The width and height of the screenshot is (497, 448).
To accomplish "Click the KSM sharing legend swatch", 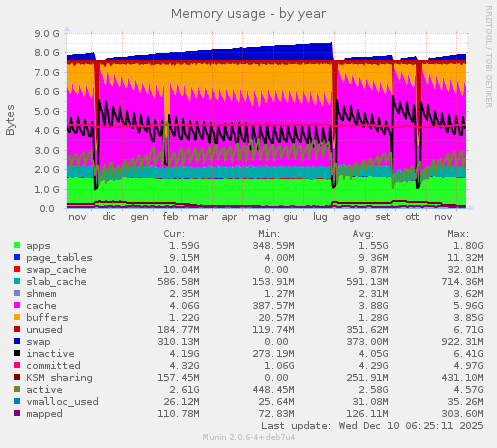I will pos(17,377).
